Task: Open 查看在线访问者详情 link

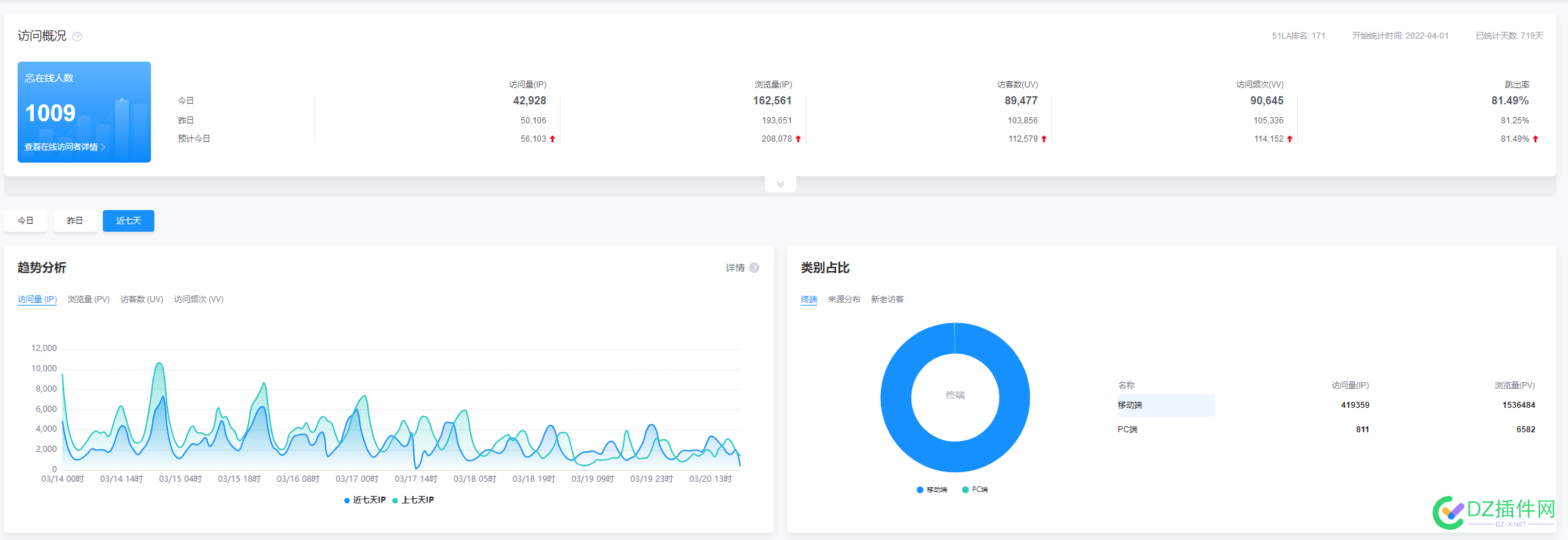Action: 65,147
